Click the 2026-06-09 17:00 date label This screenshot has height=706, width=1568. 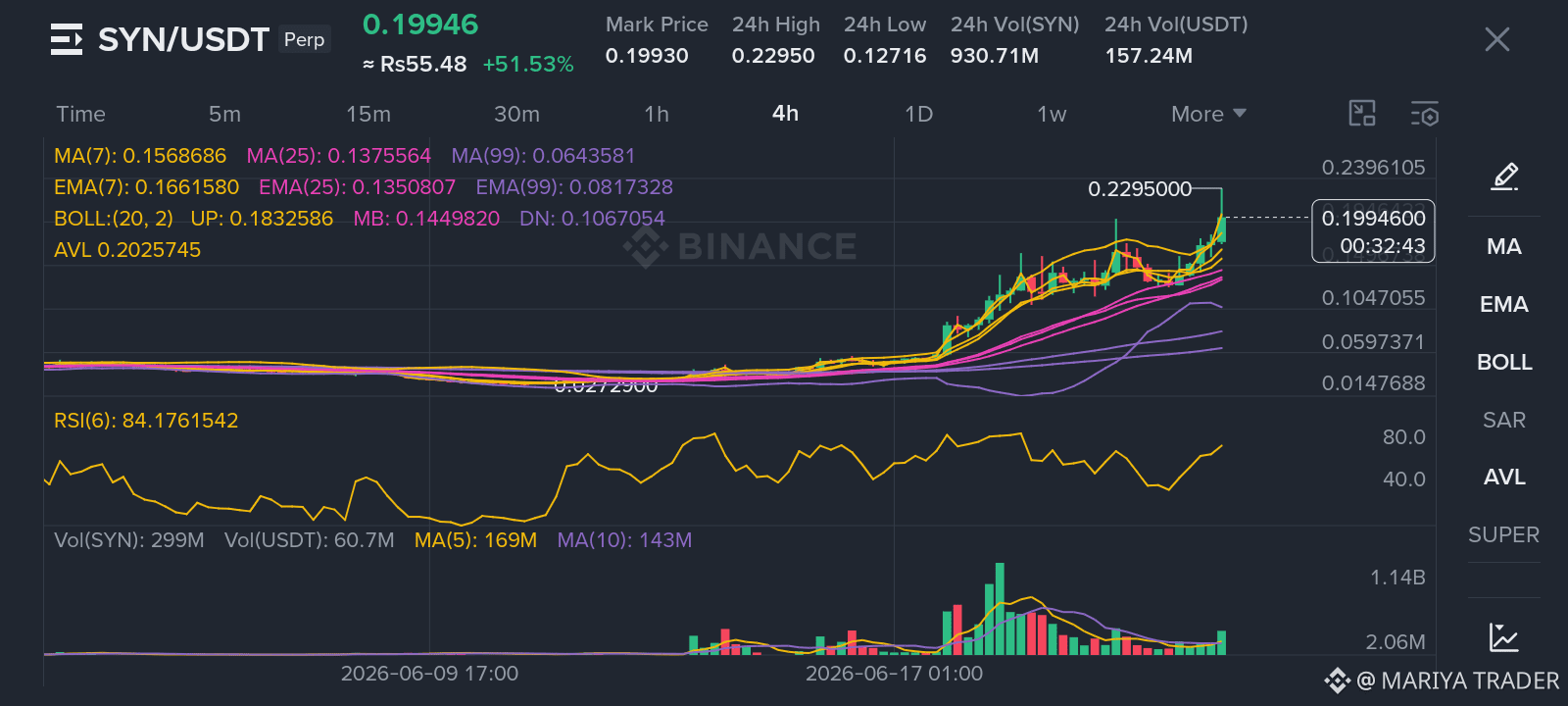429,674
